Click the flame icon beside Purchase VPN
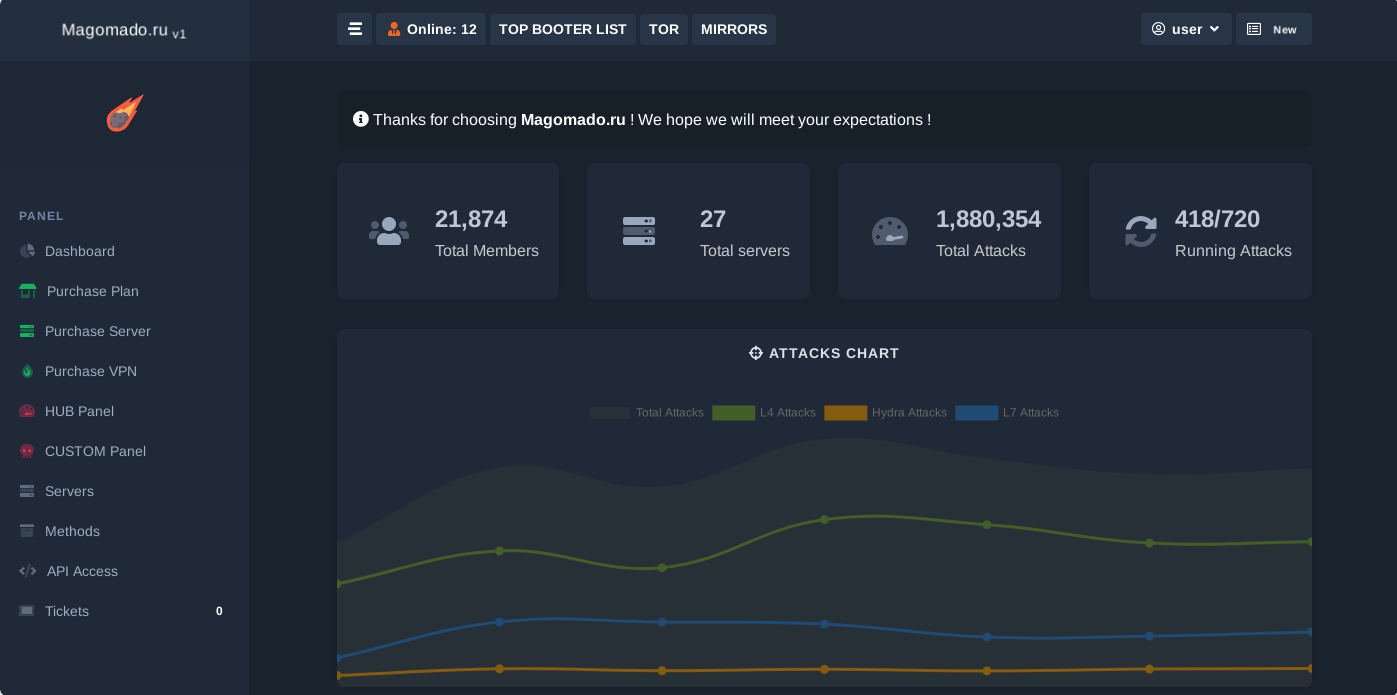This screenshot has height=695, width=1397. (28, 371)
